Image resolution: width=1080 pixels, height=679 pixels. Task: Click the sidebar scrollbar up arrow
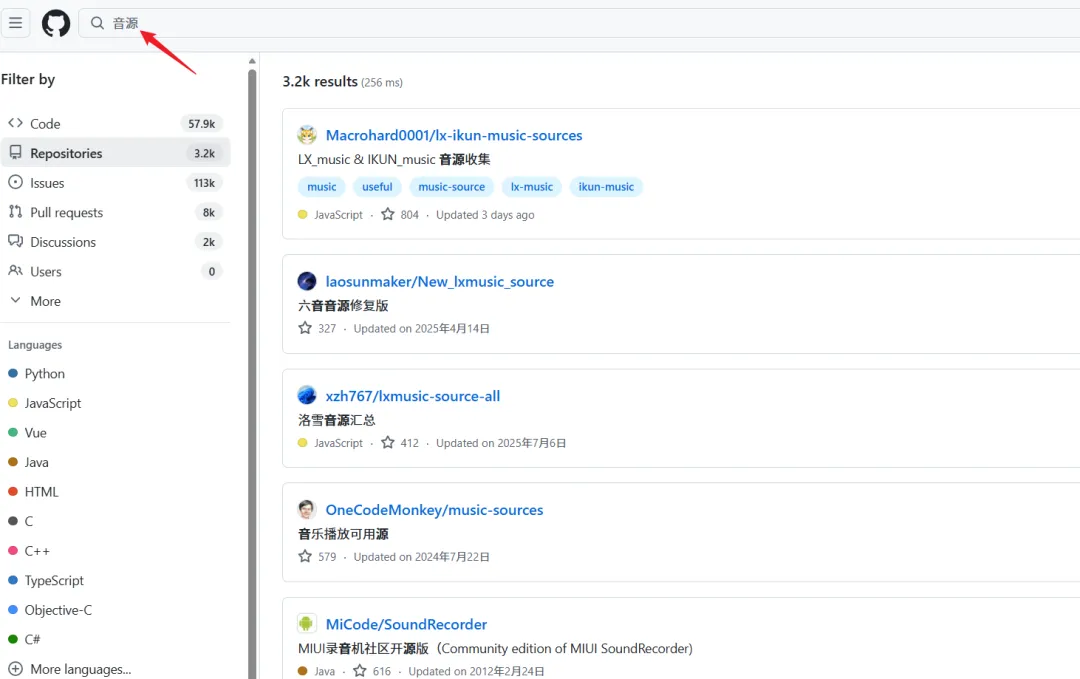[x=252, y=61]
